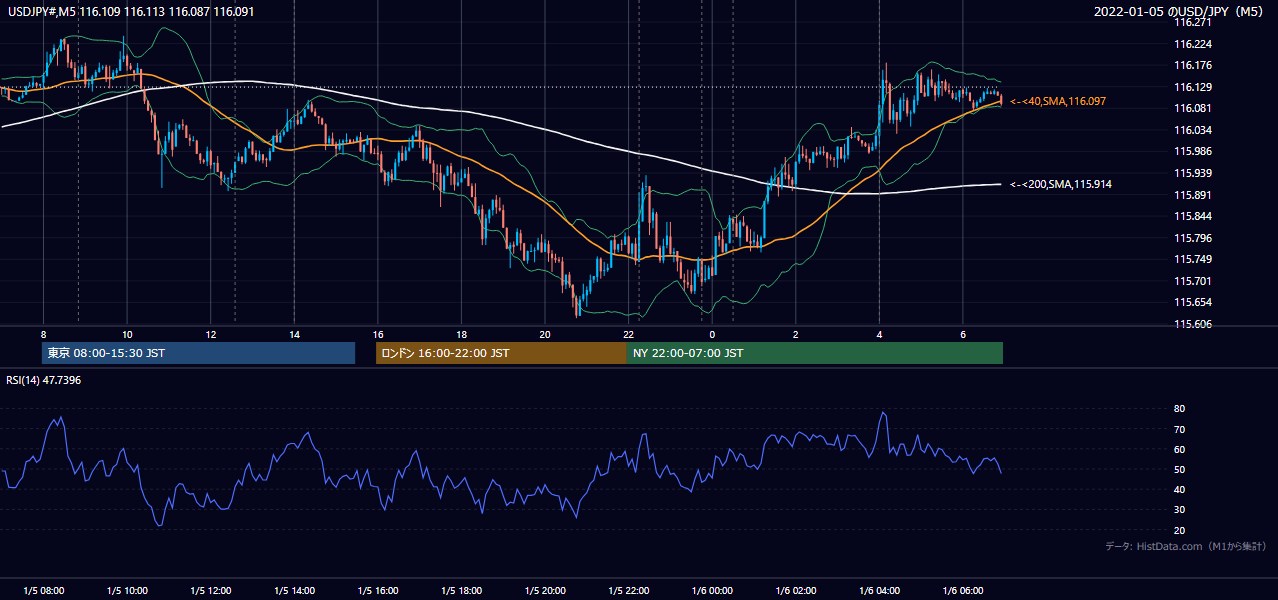1278x600 pixels.
Task: Click hour label 4 under price chart
Action: tap(879, 334)
